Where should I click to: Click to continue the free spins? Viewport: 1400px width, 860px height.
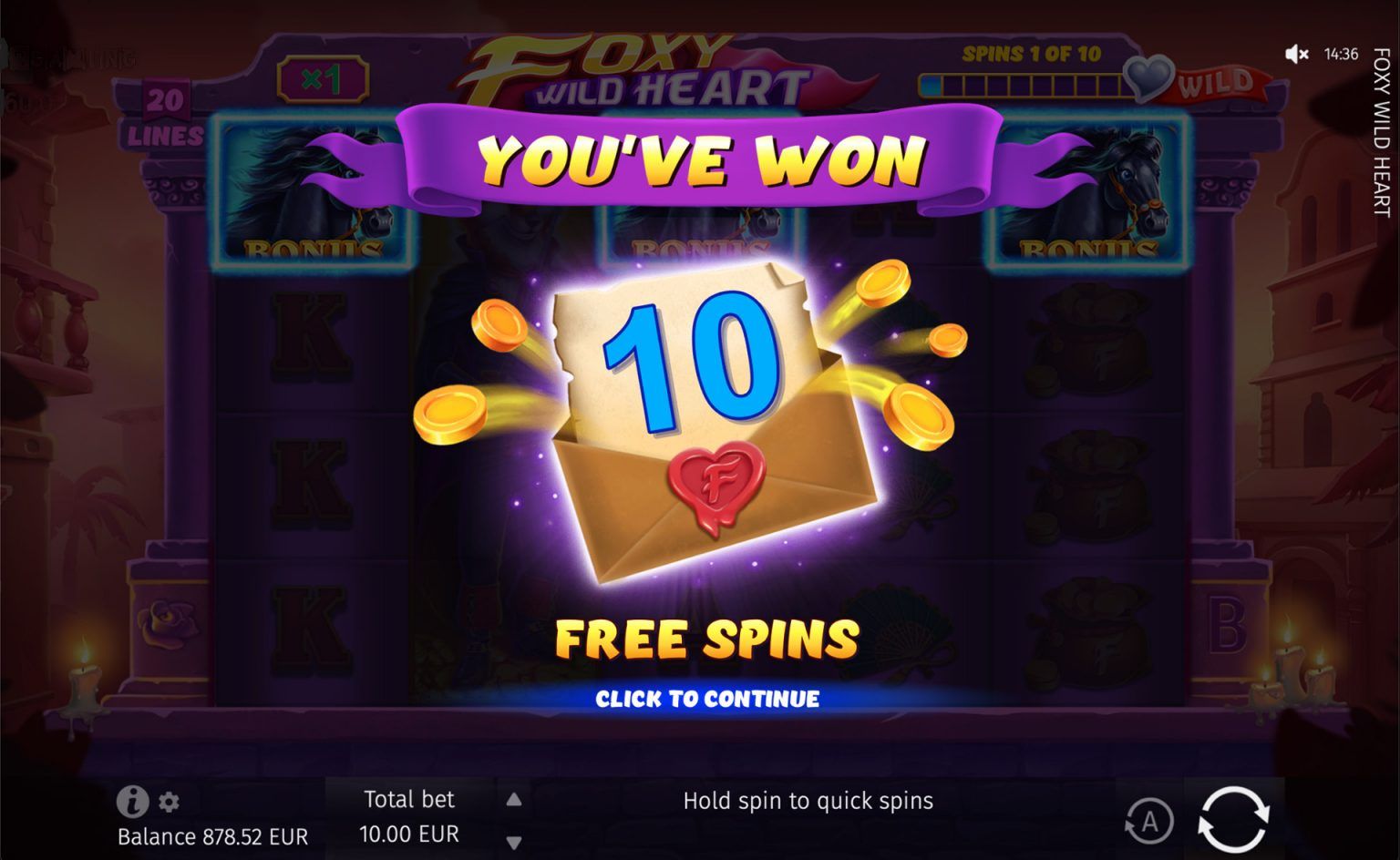click(x=707, y=699)
